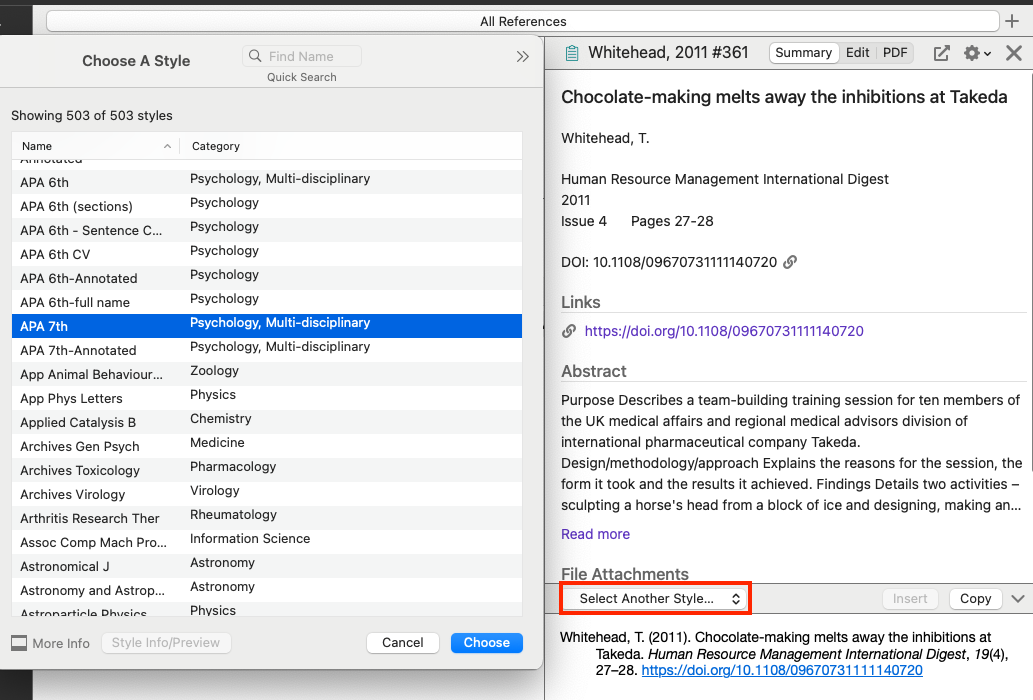Close the reference panel with X
This screenshot has height=700, width=1033.
tap(1014, 53)
